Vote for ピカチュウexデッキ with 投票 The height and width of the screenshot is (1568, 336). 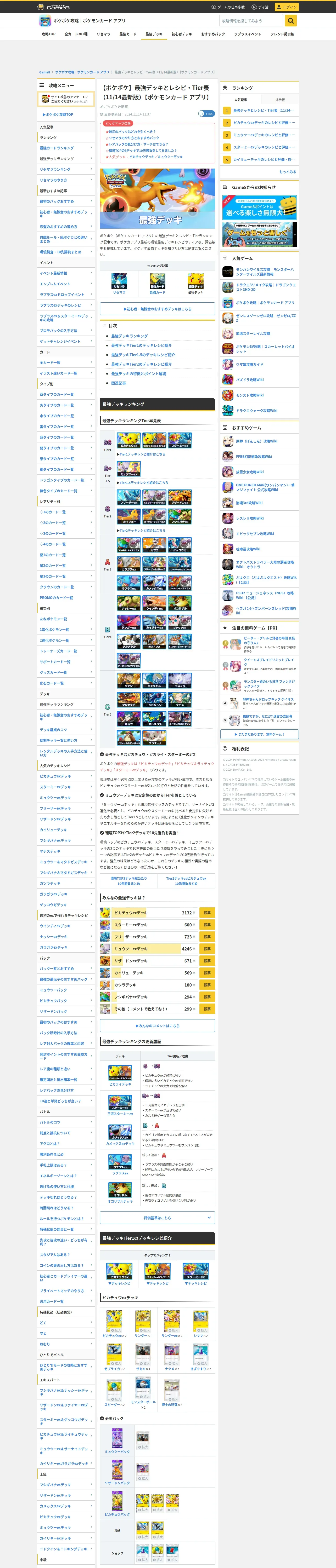point(207,912)
